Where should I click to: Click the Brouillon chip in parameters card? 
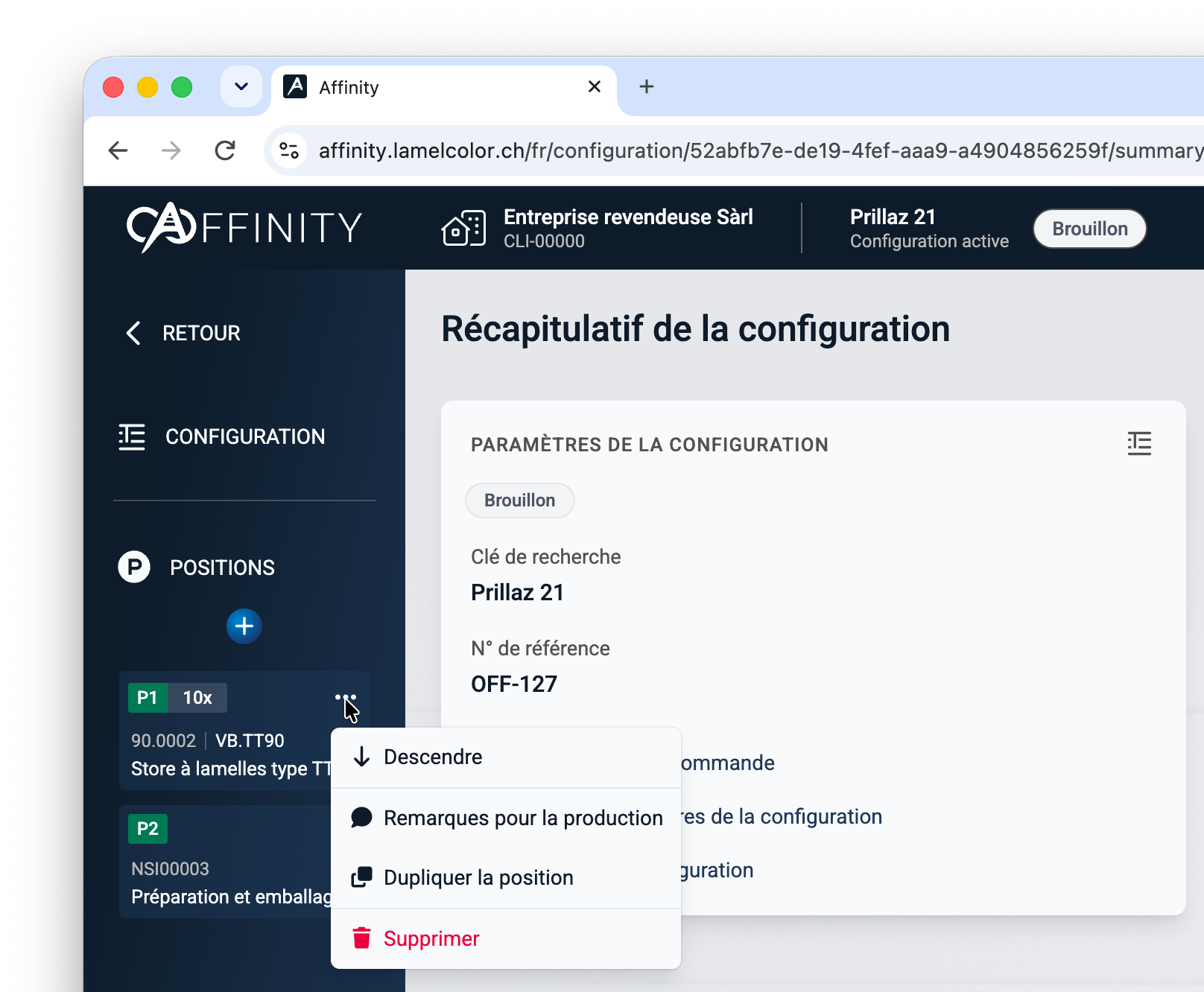520,500
